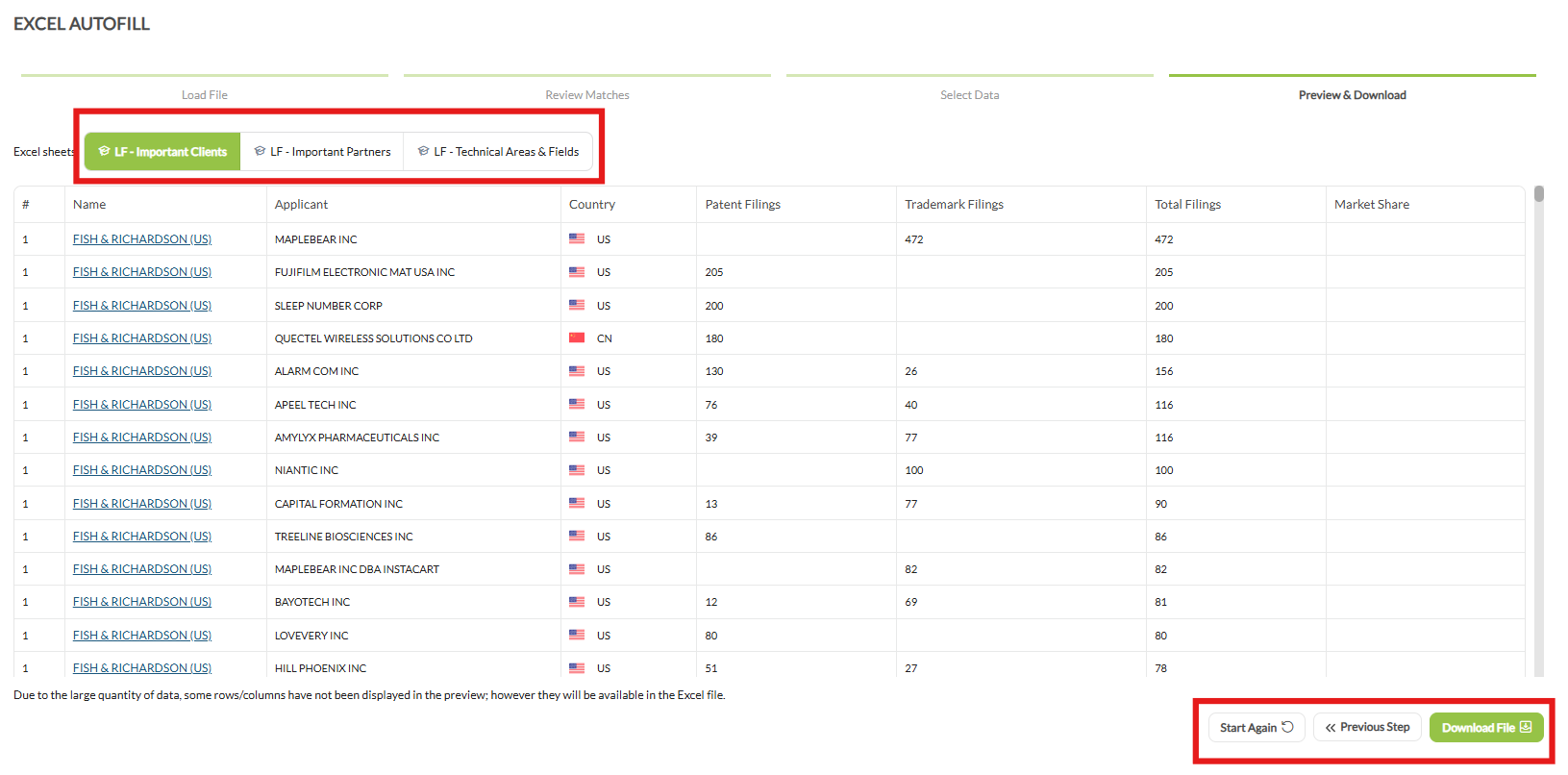Click the US flag in CAPITAL FORMATION row
This screenshot has width=1568, height=775.
click(577, 503)
